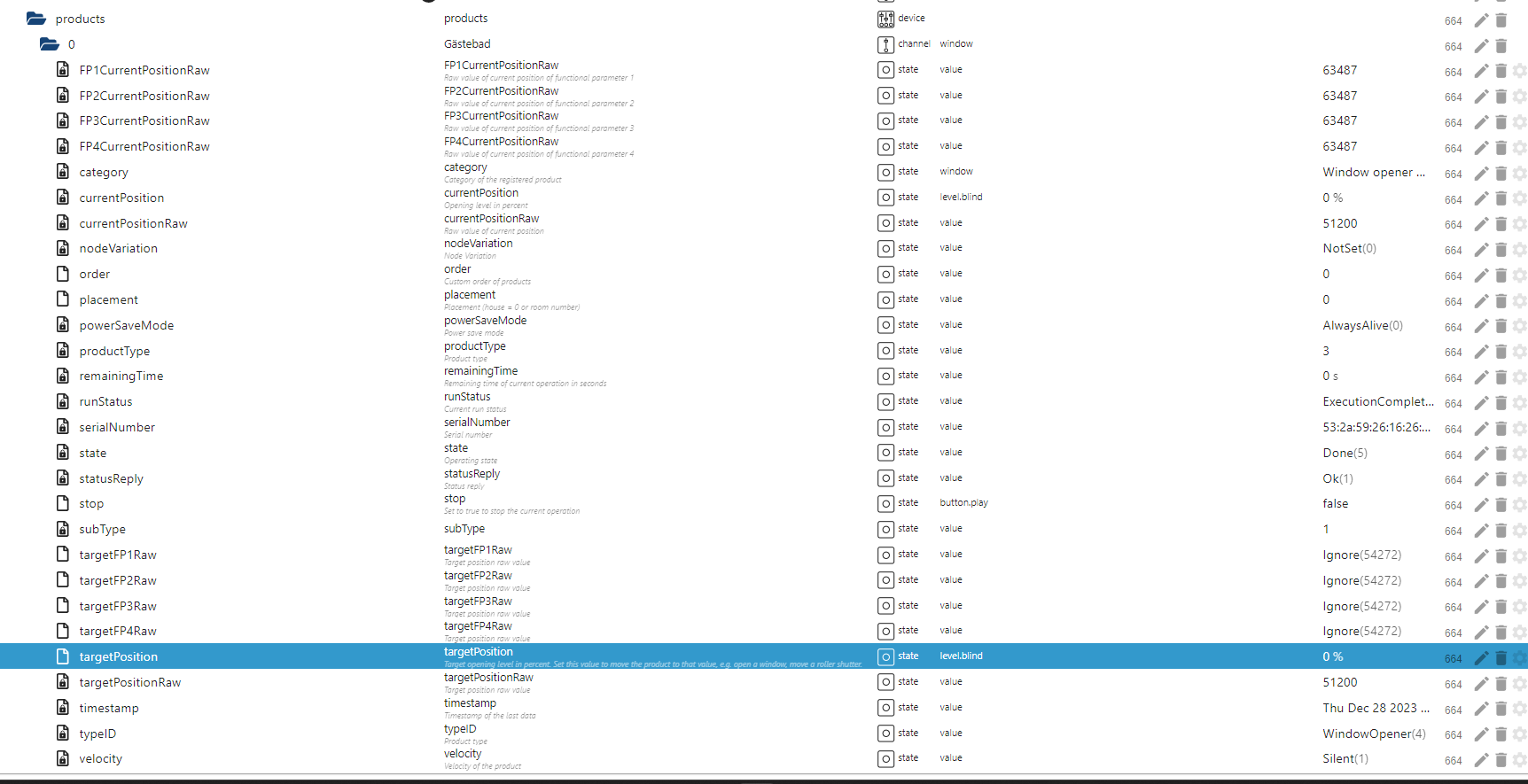Edit the velocity object with pencil
The height and width of the screenshot is (784, 1528).
point(1481,760)
